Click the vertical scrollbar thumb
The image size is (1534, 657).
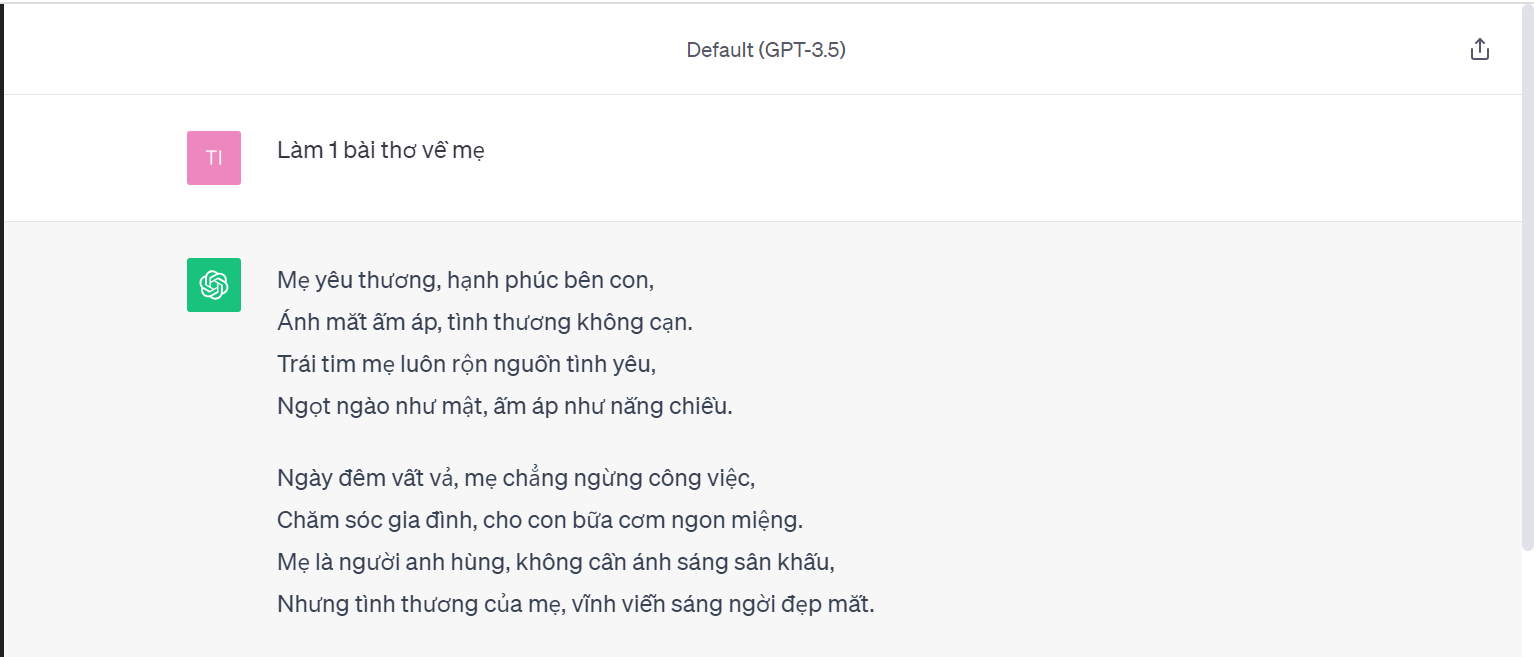pyautogui.click(x=1527, y=277)
